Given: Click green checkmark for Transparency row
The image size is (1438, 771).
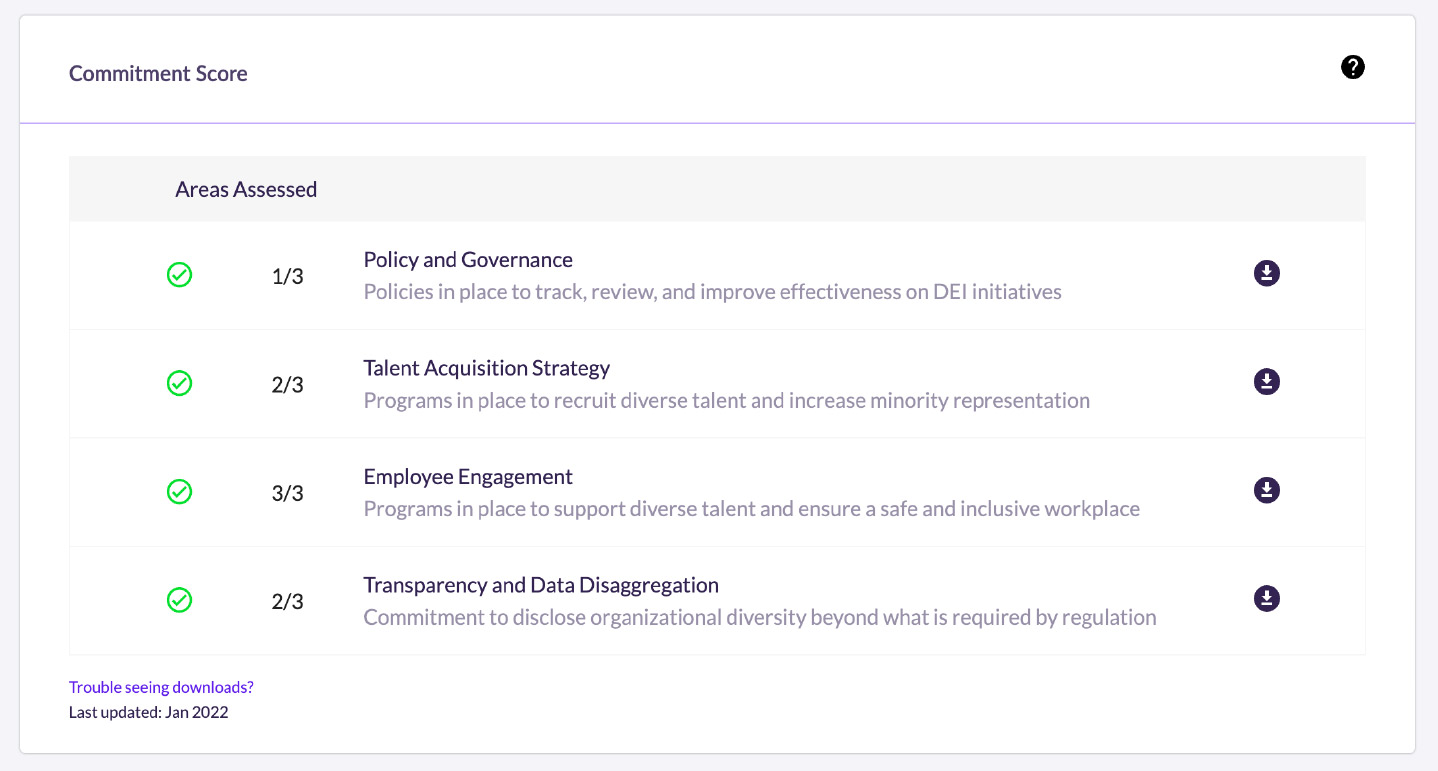Looking at the screenshot, I should click(x=179, y=600).
